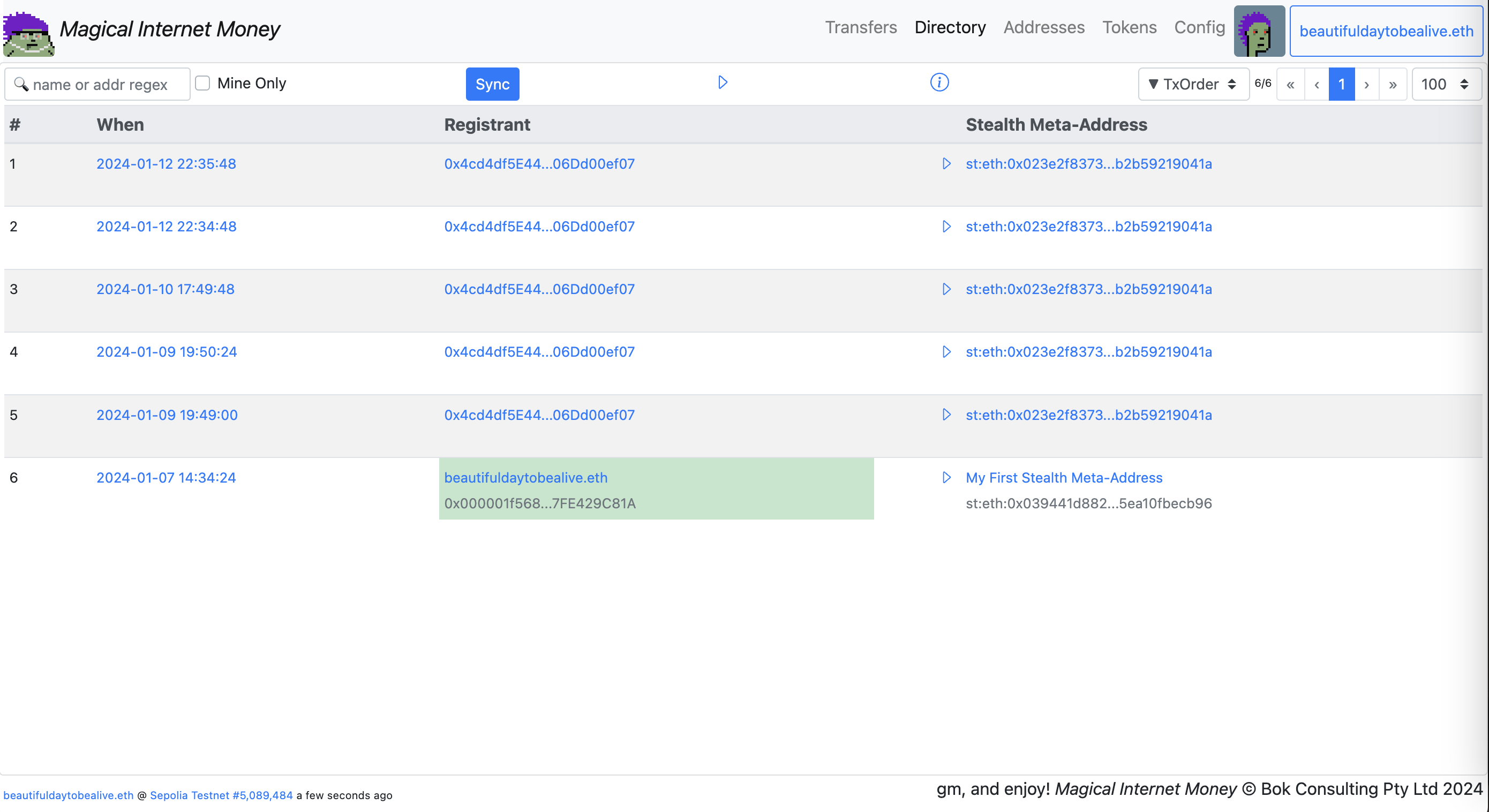Click the punk avatar icon next to account name
This screenshot has height=812, width=1489.
coord(1259,31)
